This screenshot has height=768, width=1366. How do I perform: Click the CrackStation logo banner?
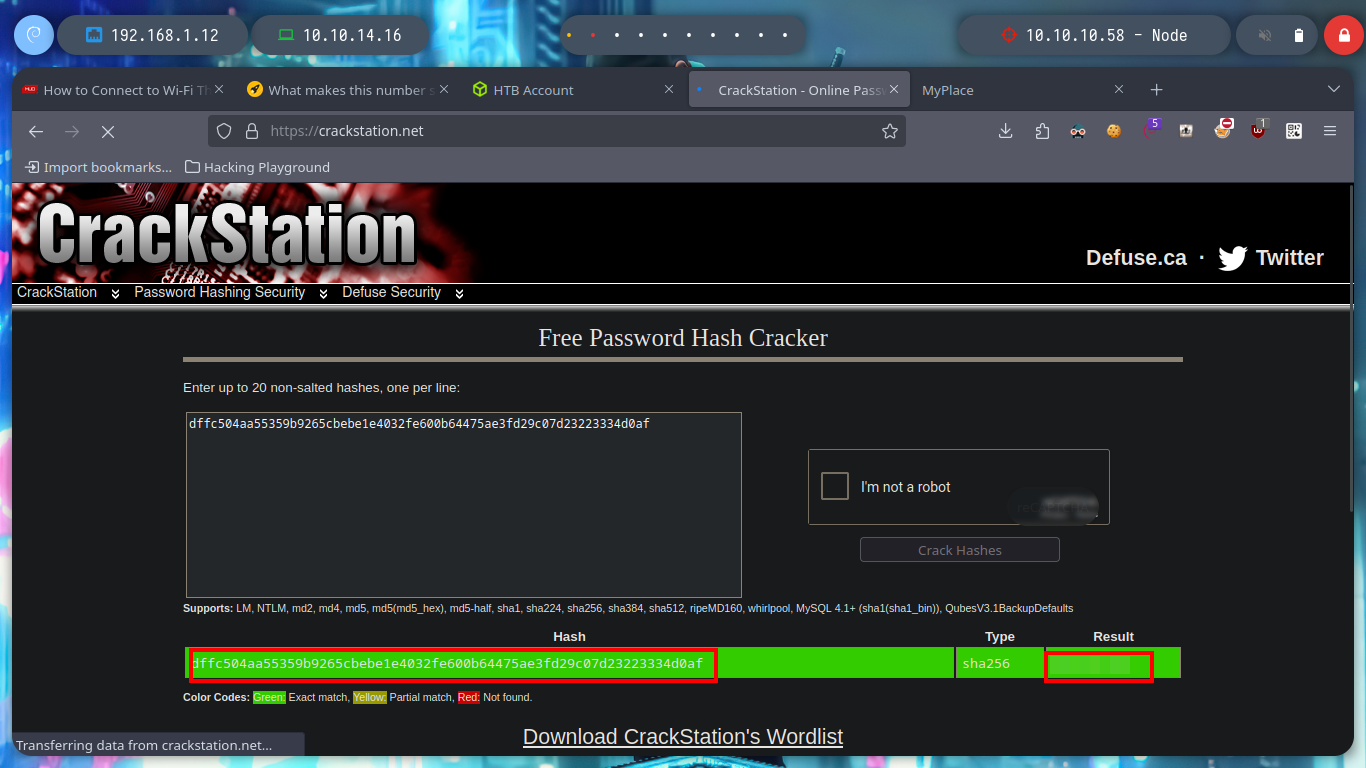click(228, 233)
